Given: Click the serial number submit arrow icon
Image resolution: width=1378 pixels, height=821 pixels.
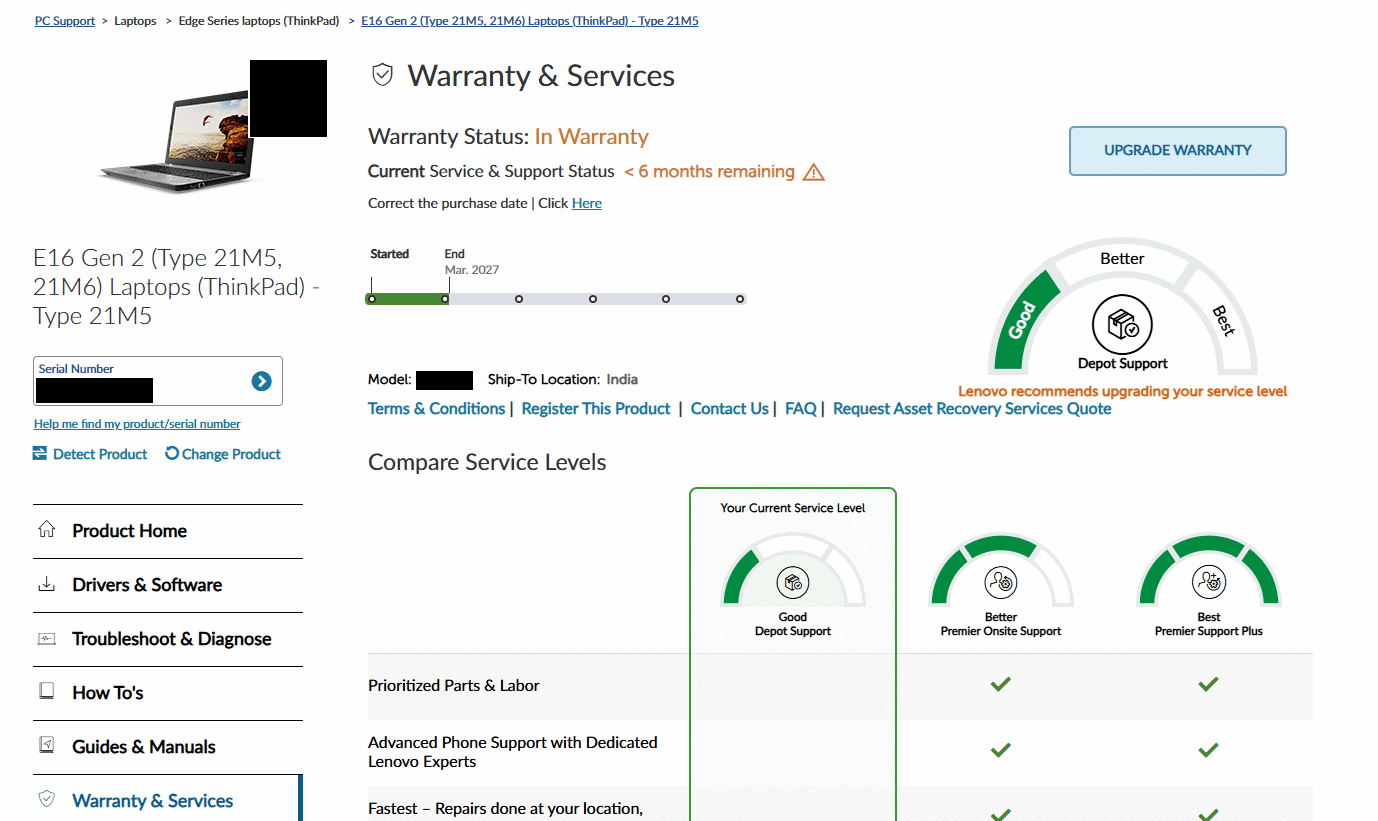Looking at the screenshot, I should (261, 381).
